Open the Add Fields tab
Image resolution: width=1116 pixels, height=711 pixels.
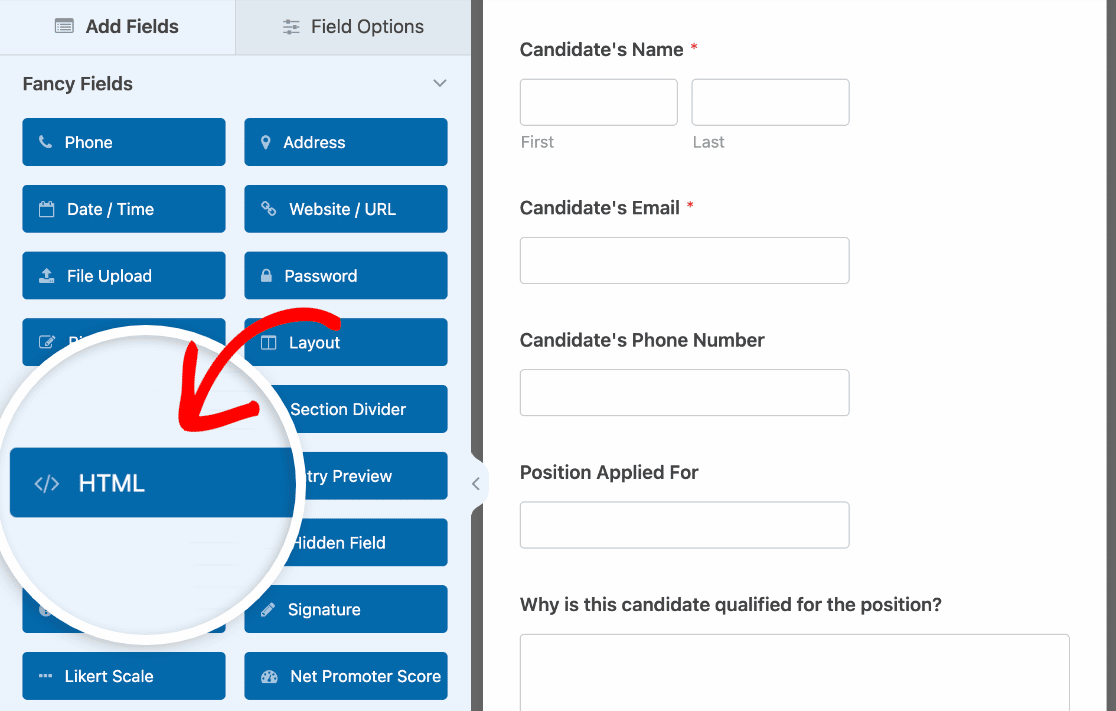click(x=117, y=27)
